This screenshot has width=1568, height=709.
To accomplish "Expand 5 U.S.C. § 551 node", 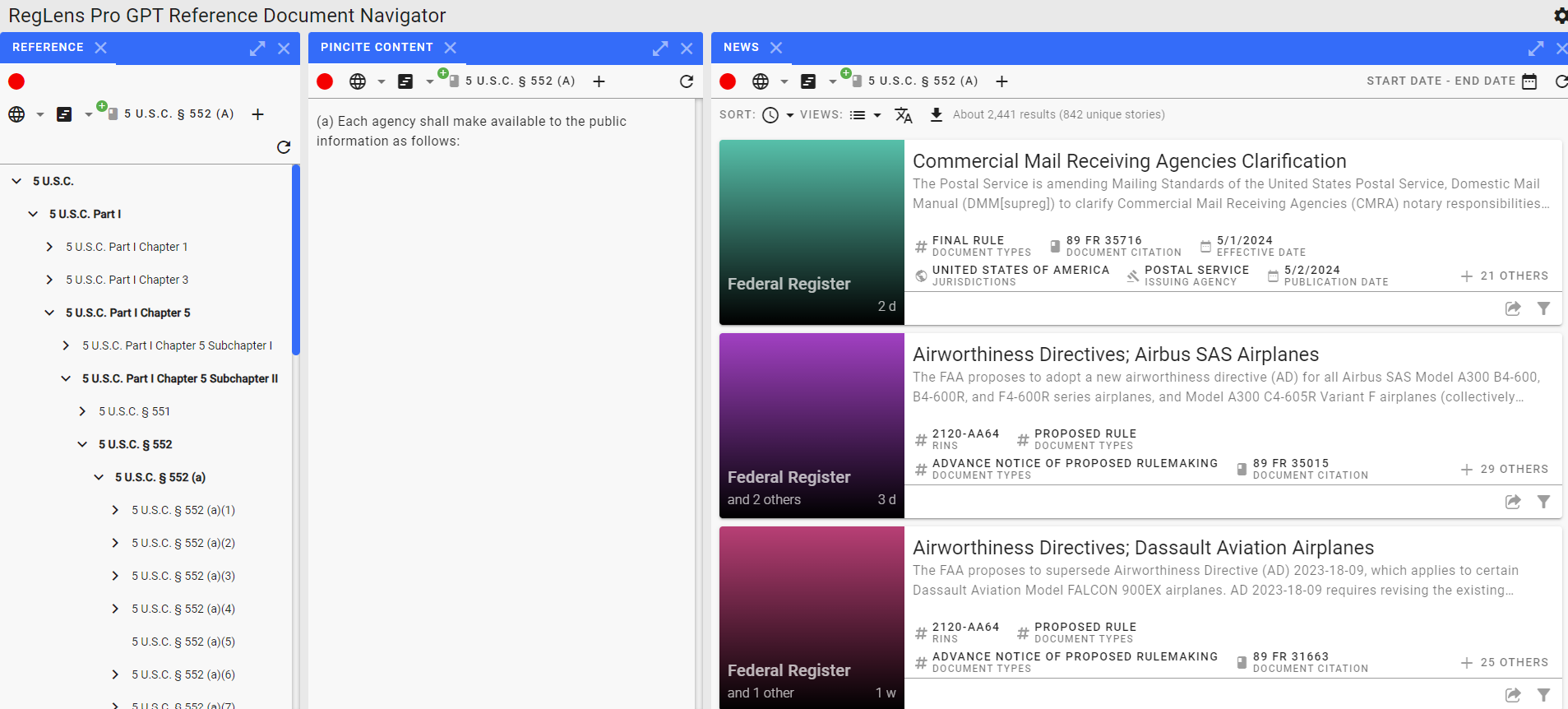I will (x=82, y=411).
